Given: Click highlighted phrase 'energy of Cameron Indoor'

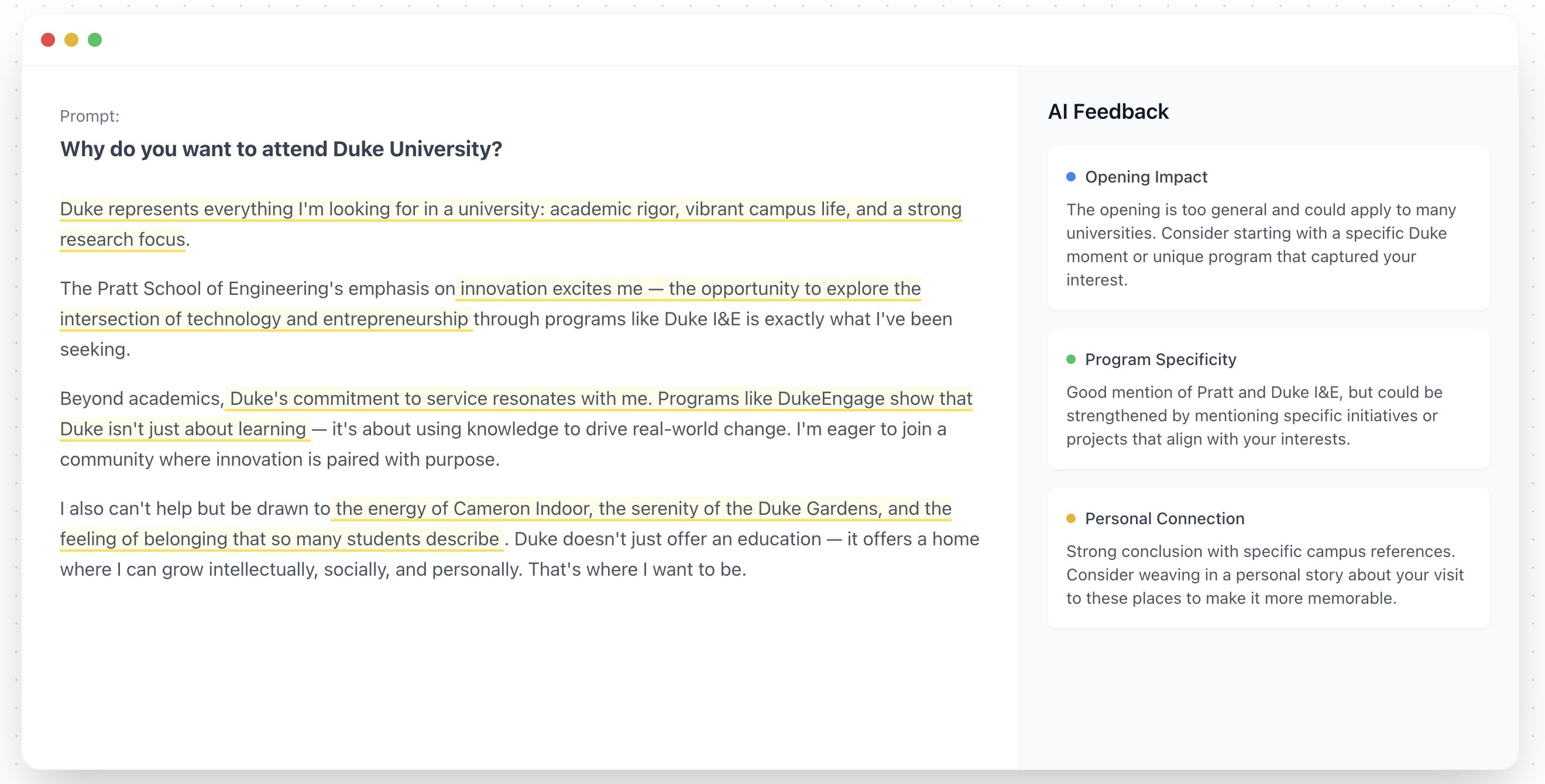Looking at the screenshot, I should tap(480, 509).
